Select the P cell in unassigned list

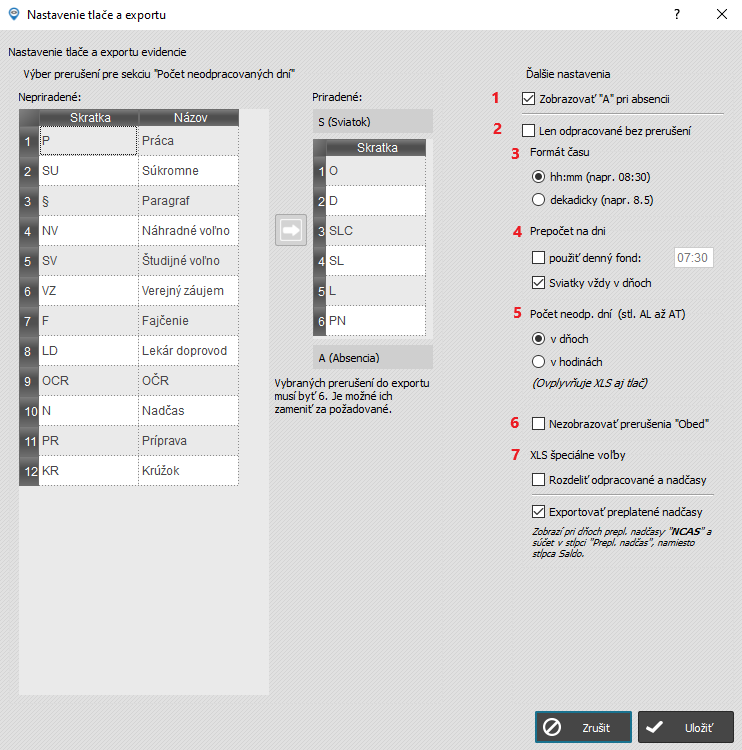(89, 141)
